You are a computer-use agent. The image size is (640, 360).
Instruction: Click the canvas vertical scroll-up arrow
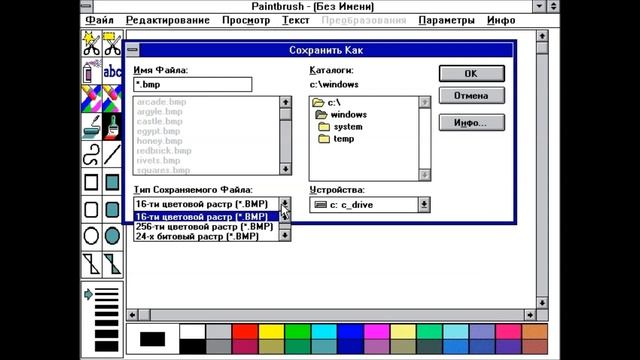coord(542,36)
